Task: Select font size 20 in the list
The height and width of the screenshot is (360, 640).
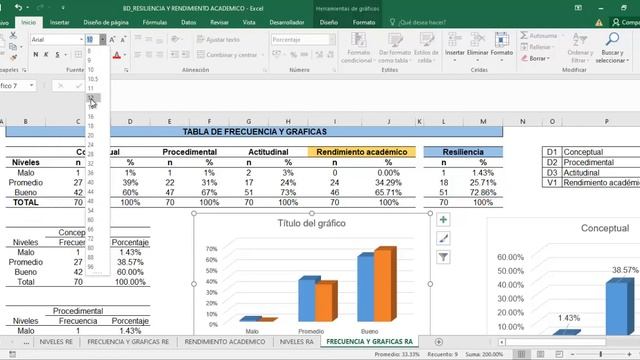Action: pyautogui.click(x=91, y=135)
